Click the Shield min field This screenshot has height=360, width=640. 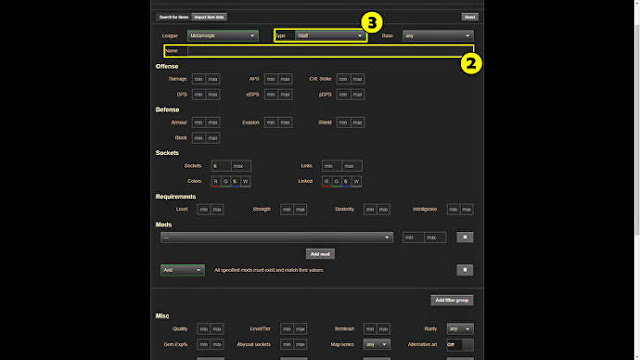343,122
